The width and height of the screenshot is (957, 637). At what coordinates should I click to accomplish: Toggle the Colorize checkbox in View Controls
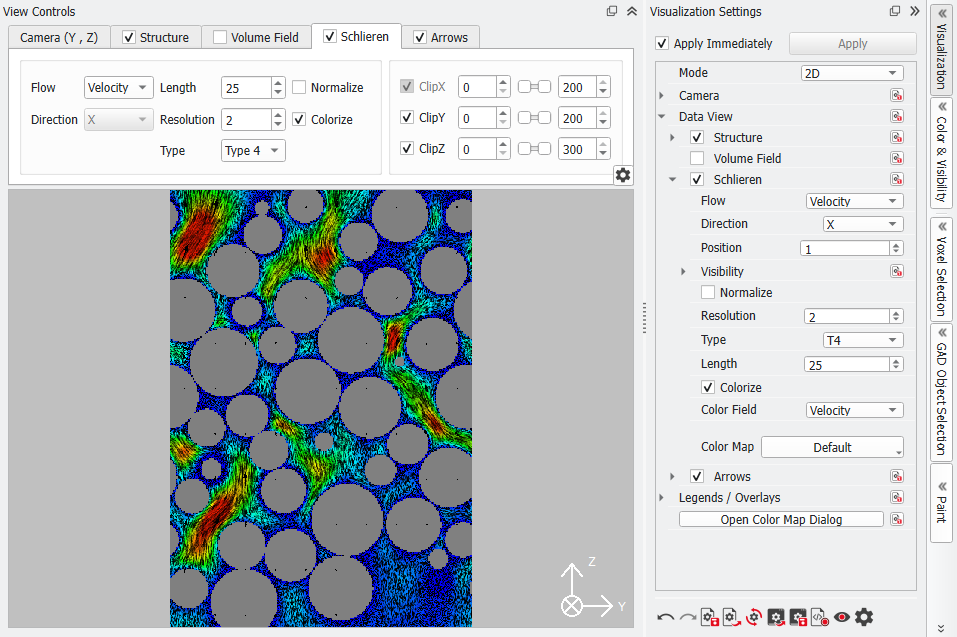pos(299,119)
